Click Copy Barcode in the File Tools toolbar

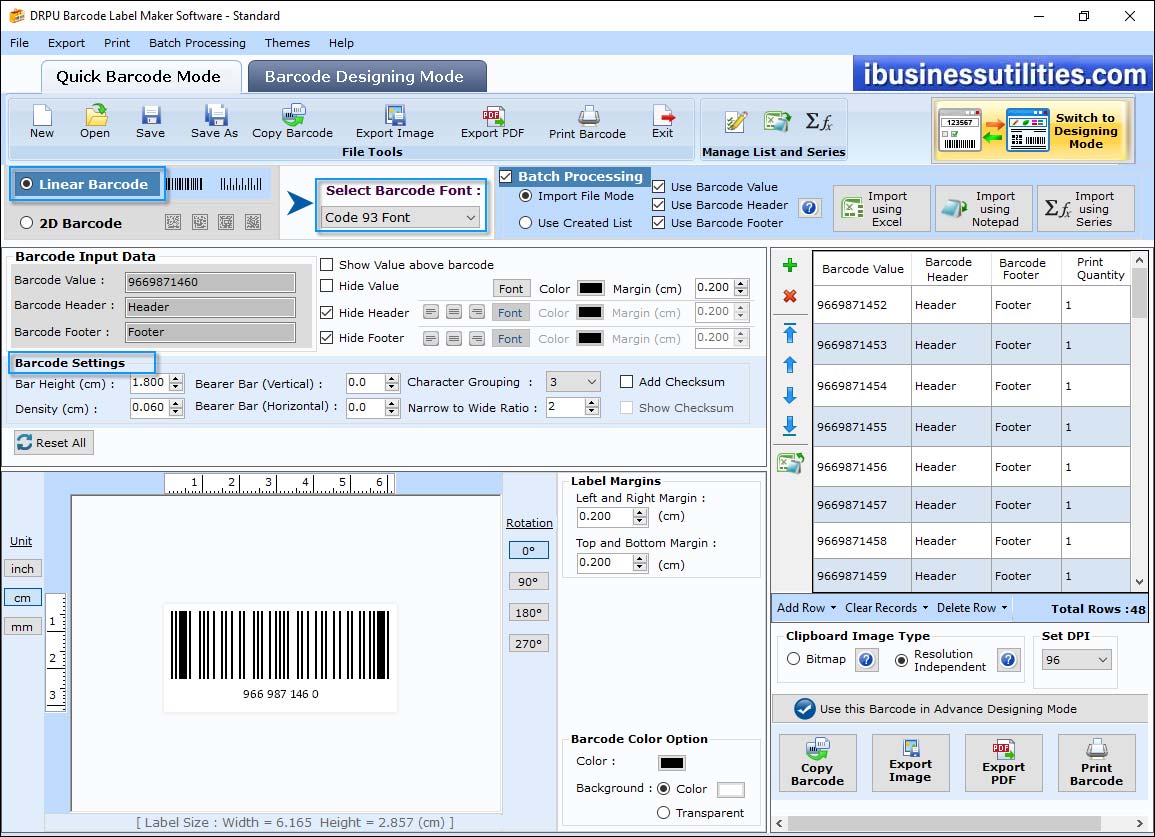(292, 122)
